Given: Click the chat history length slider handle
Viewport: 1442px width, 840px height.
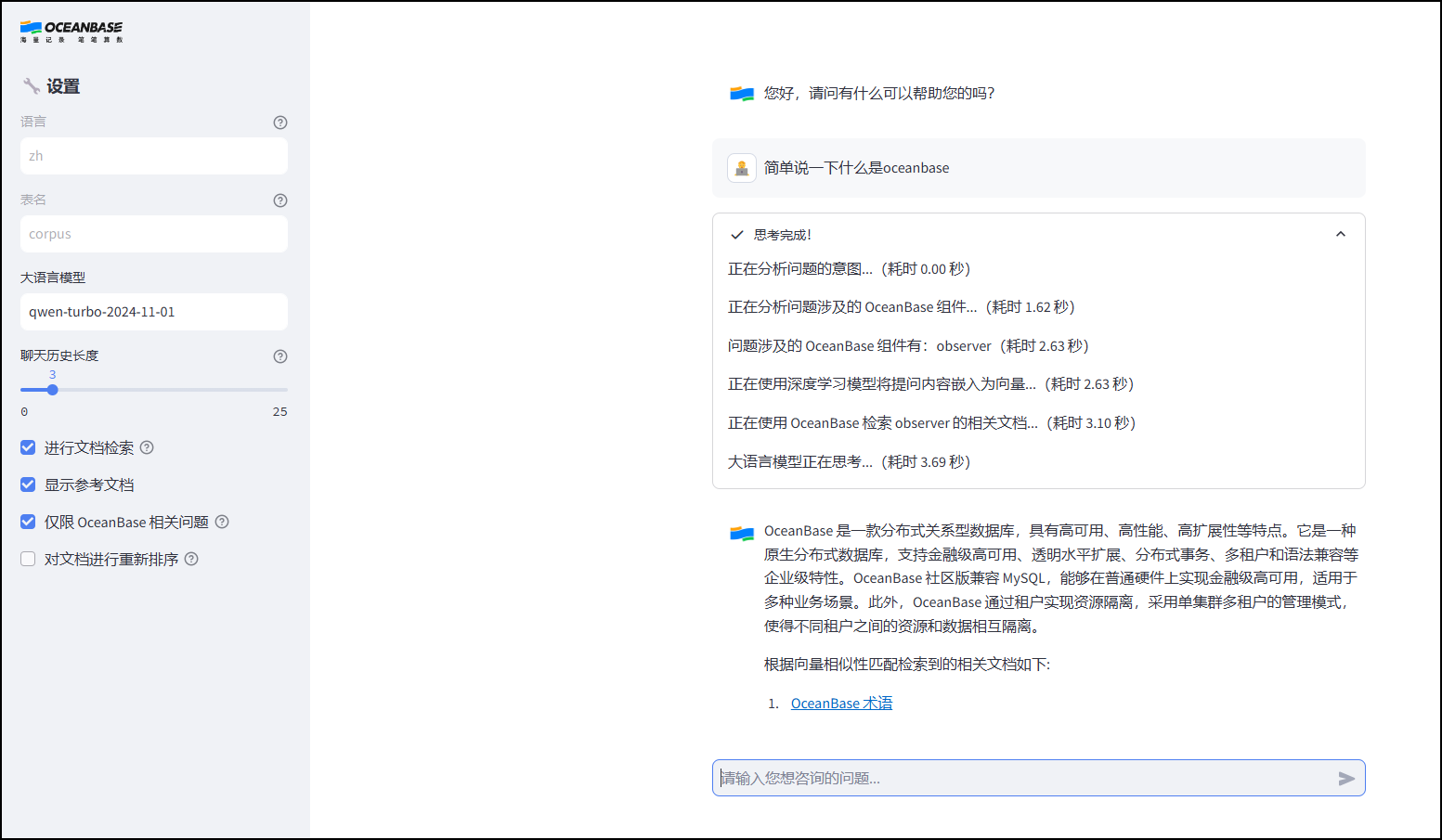Looking at the screenshot, I should (53, 390).
